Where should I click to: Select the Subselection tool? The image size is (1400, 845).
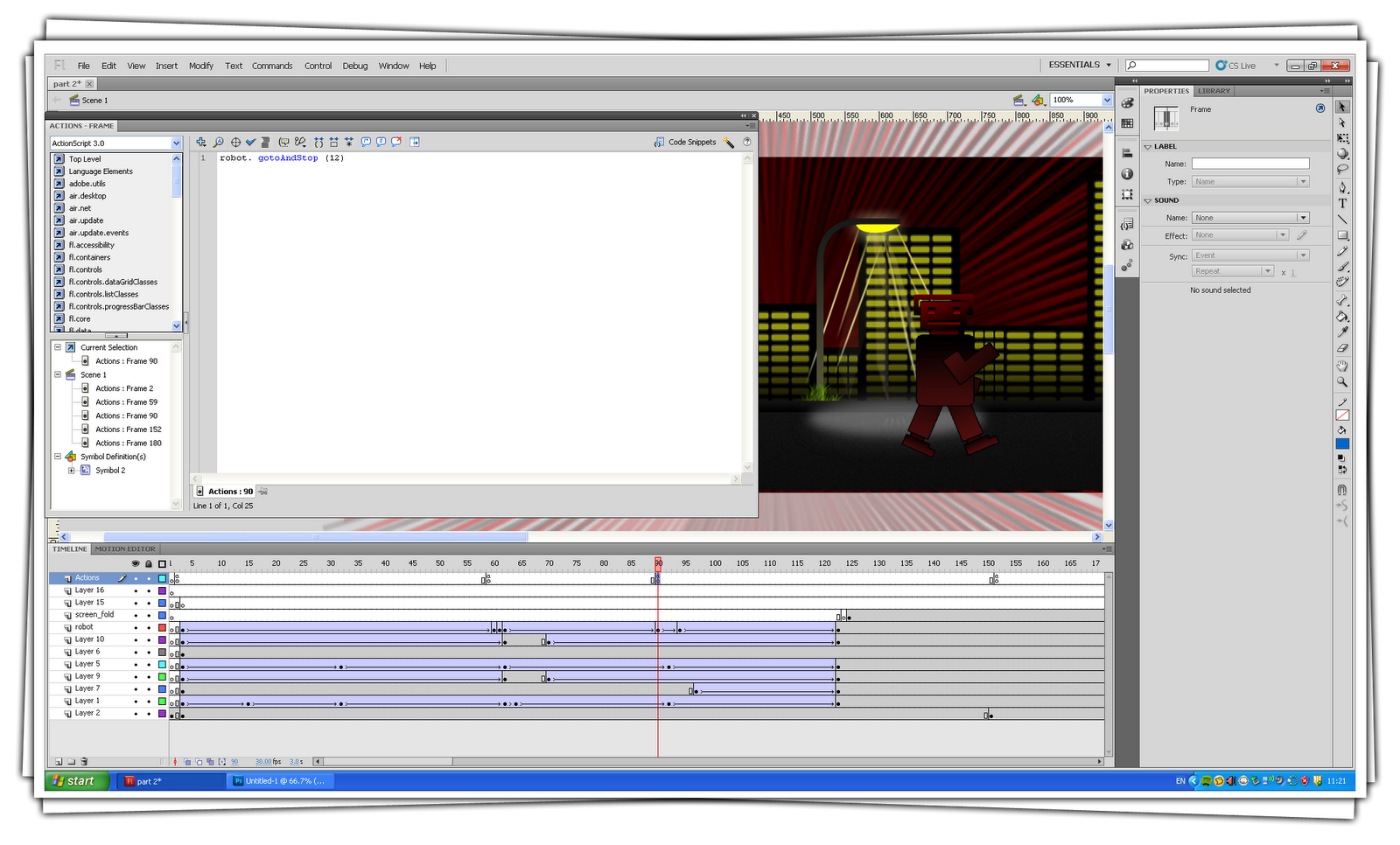1342,122
